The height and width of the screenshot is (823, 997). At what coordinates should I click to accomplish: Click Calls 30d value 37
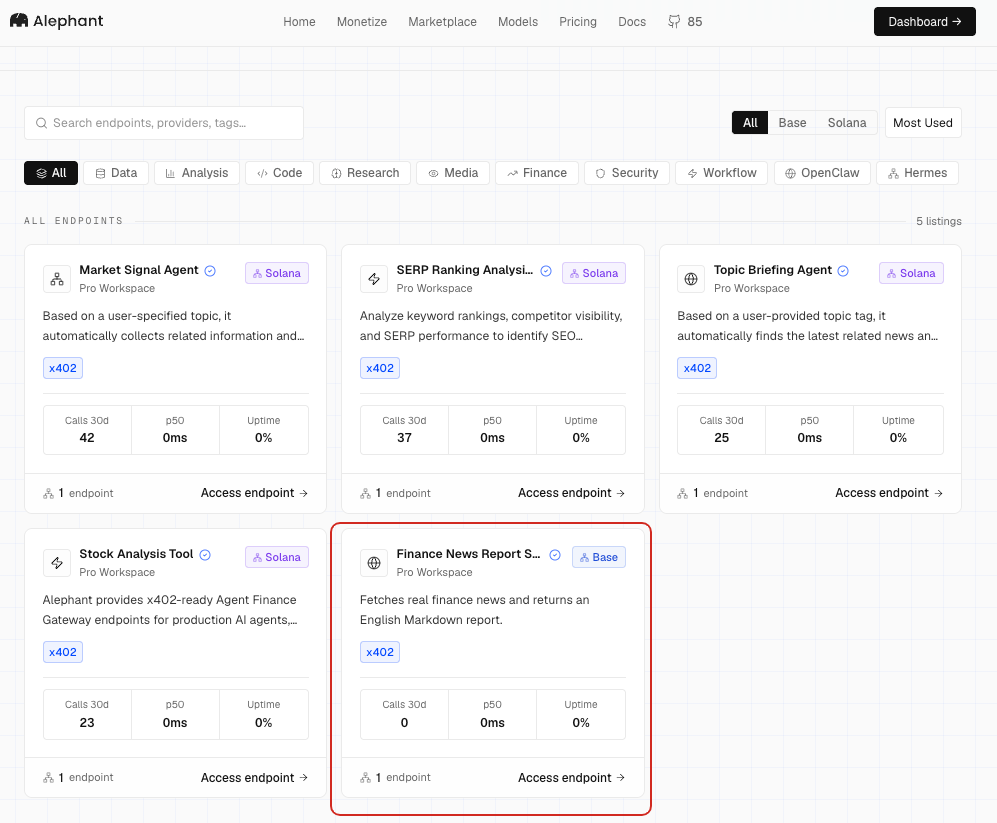click(x=404, y=438)
